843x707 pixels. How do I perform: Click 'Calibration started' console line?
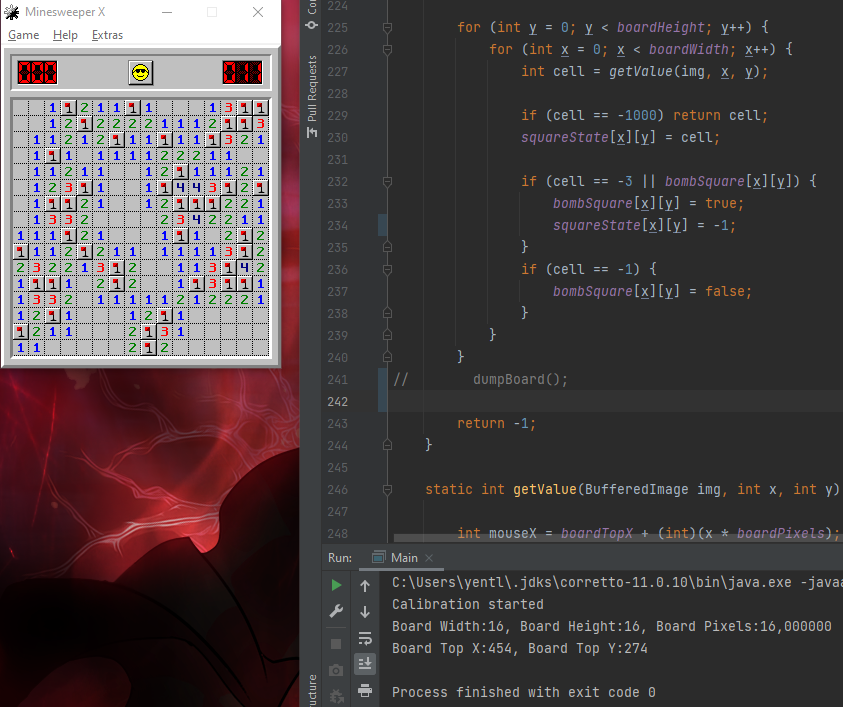[x=468, y=604]
